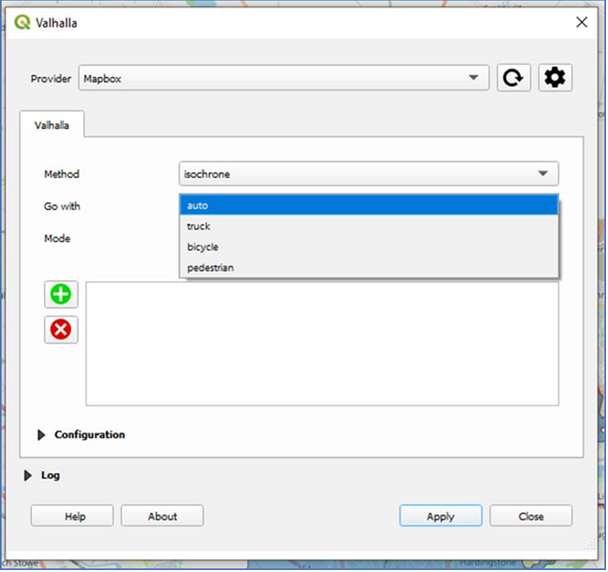Viewport: 608px width, 572px height.
Task: Click the Close button
Action: tap(531, 516)
